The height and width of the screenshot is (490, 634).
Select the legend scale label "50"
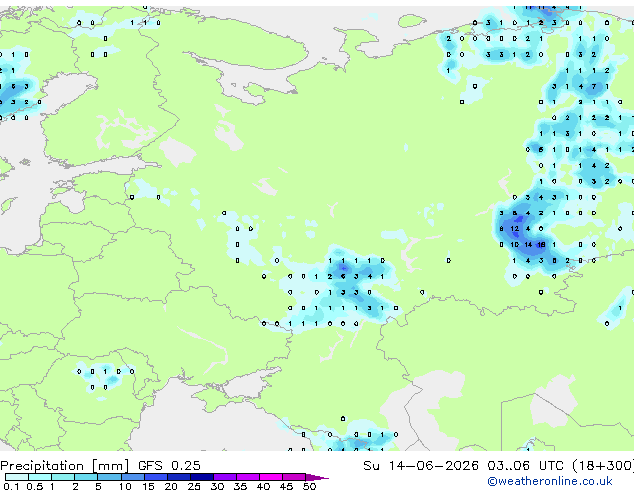tap(309, 486)
